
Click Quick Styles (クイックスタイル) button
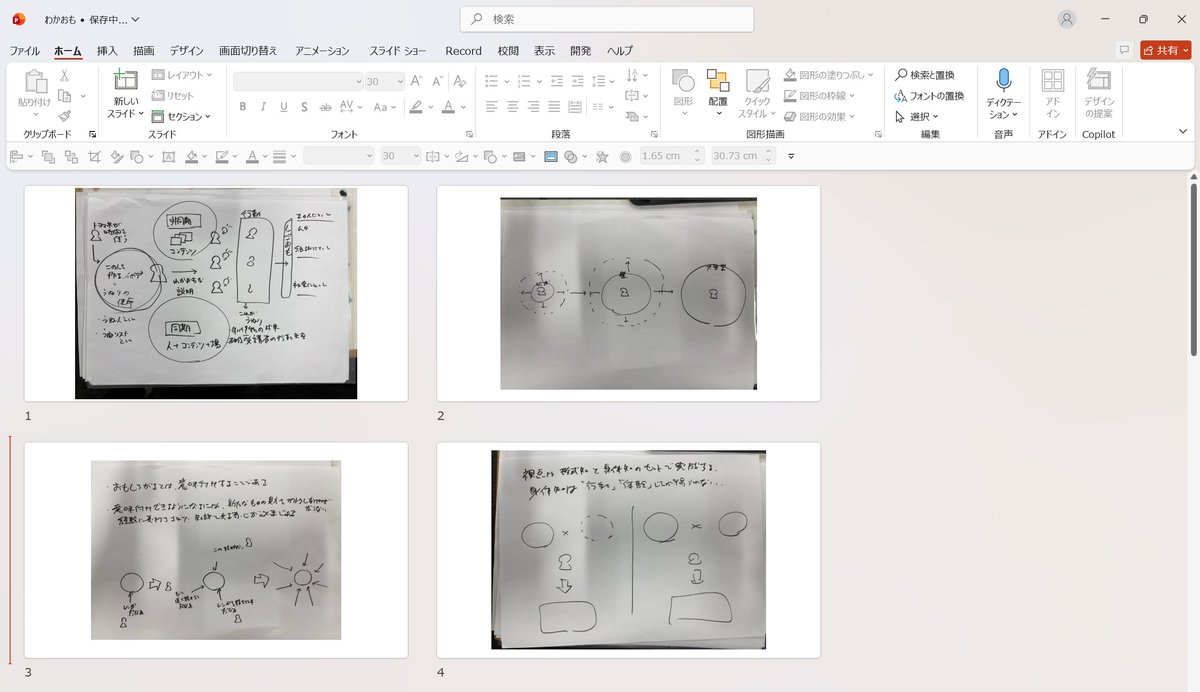click(x=757, y=93)
